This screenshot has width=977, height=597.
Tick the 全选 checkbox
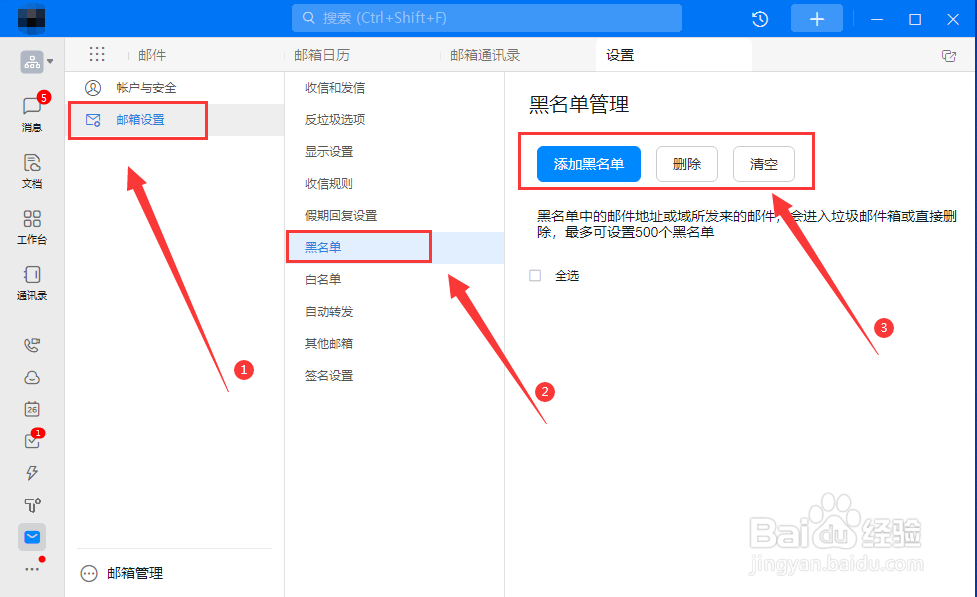coord(535,275)
